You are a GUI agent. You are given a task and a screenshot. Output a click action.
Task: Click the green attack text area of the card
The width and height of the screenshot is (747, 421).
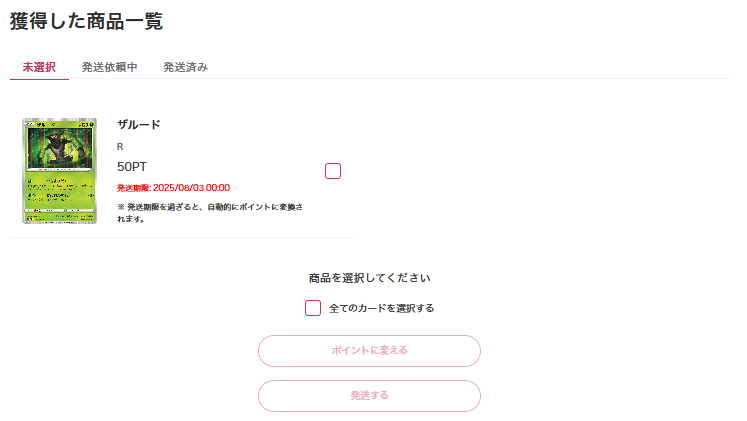[x=60, y=191]
